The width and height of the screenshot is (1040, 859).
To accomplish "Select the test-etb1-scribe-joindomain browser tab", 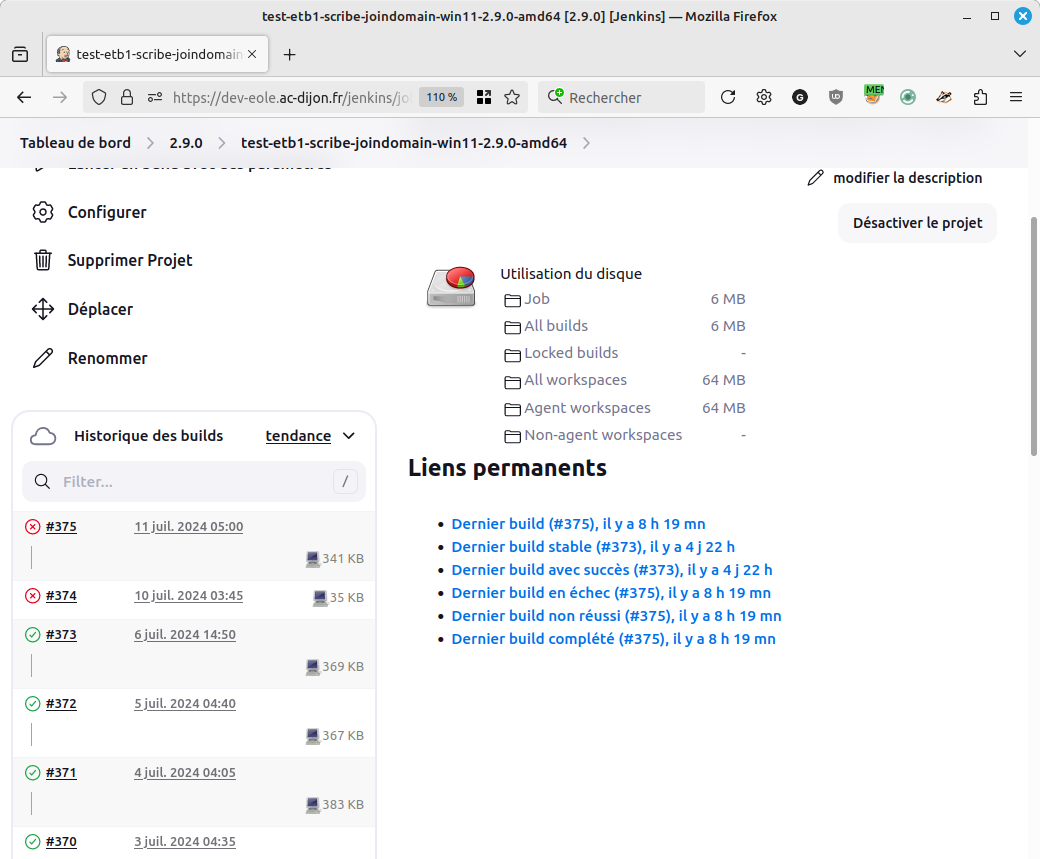I will (157, 54).
